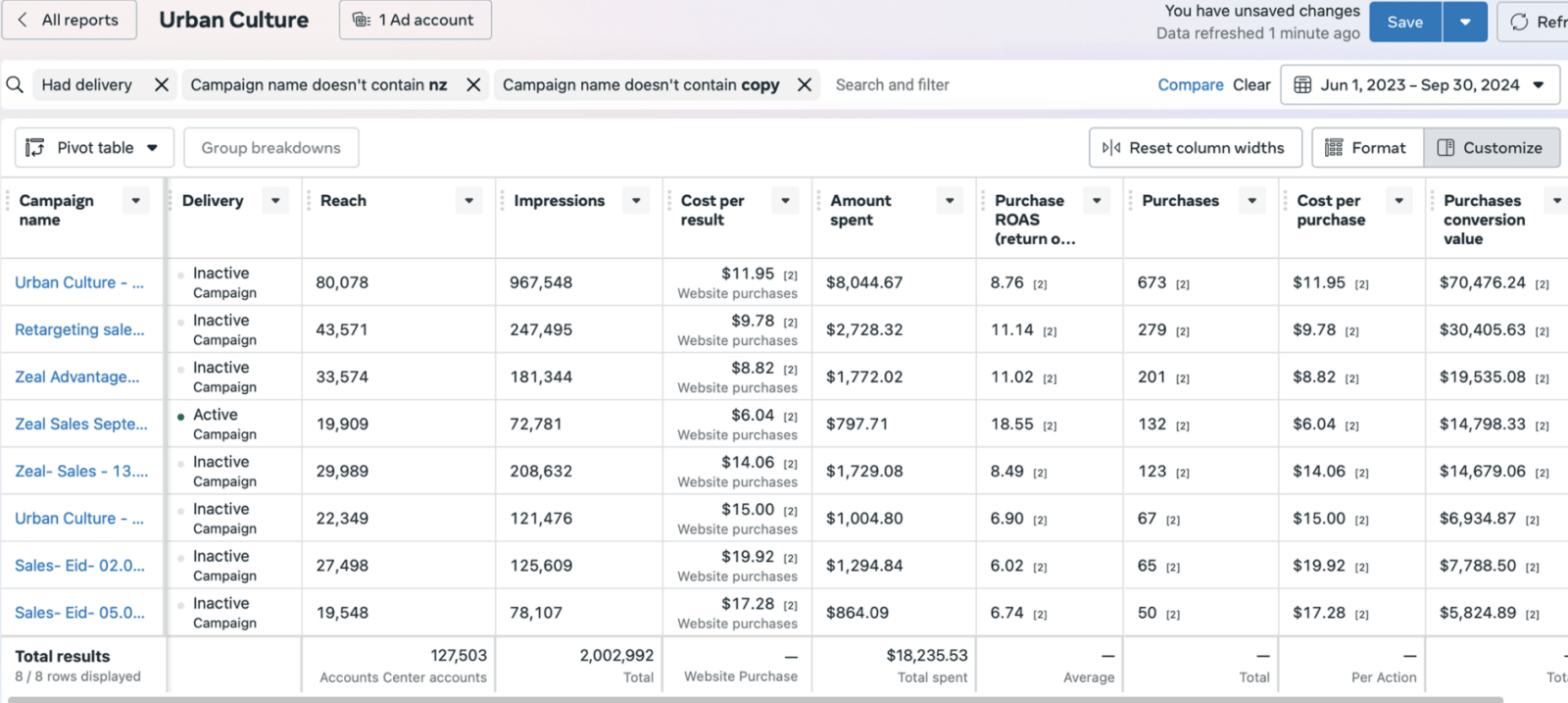
Task: Open the Retargeting sale campaign link
Action: coord(79,329)
